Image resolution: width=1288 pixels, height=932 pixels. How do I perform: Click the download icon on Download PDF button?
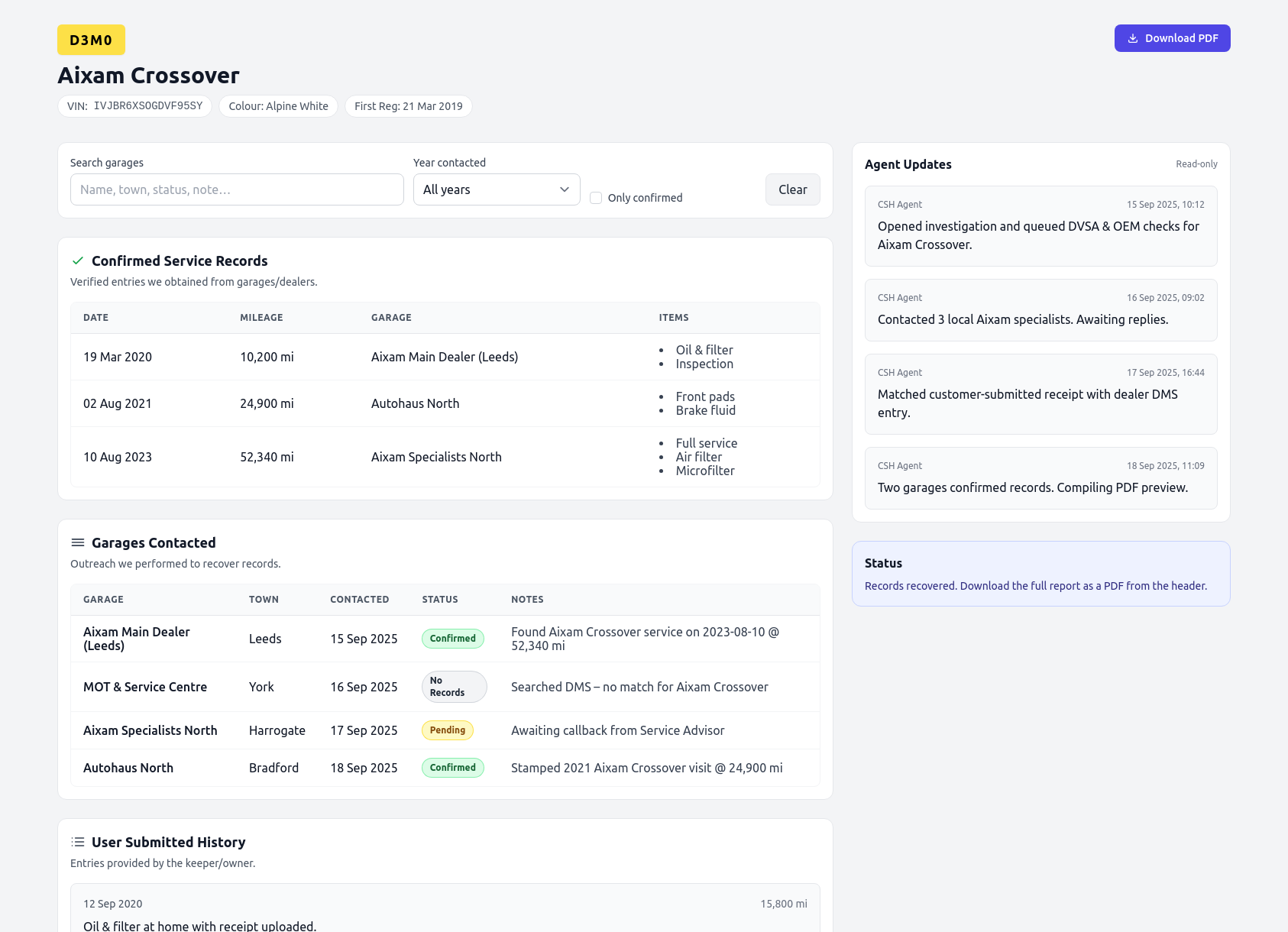click(1133, 37)
